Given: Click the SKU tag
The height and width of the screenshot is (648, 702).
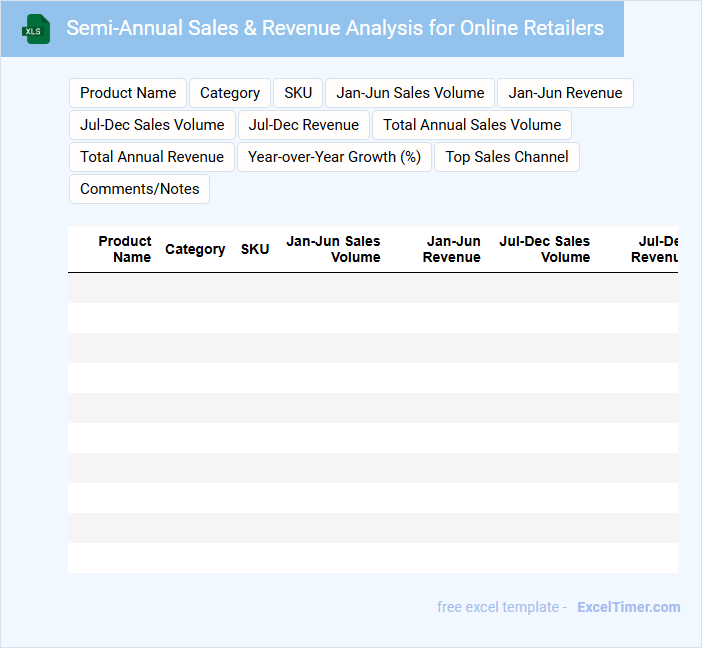Looking at the screenshot, I should [x=298, y=93].
